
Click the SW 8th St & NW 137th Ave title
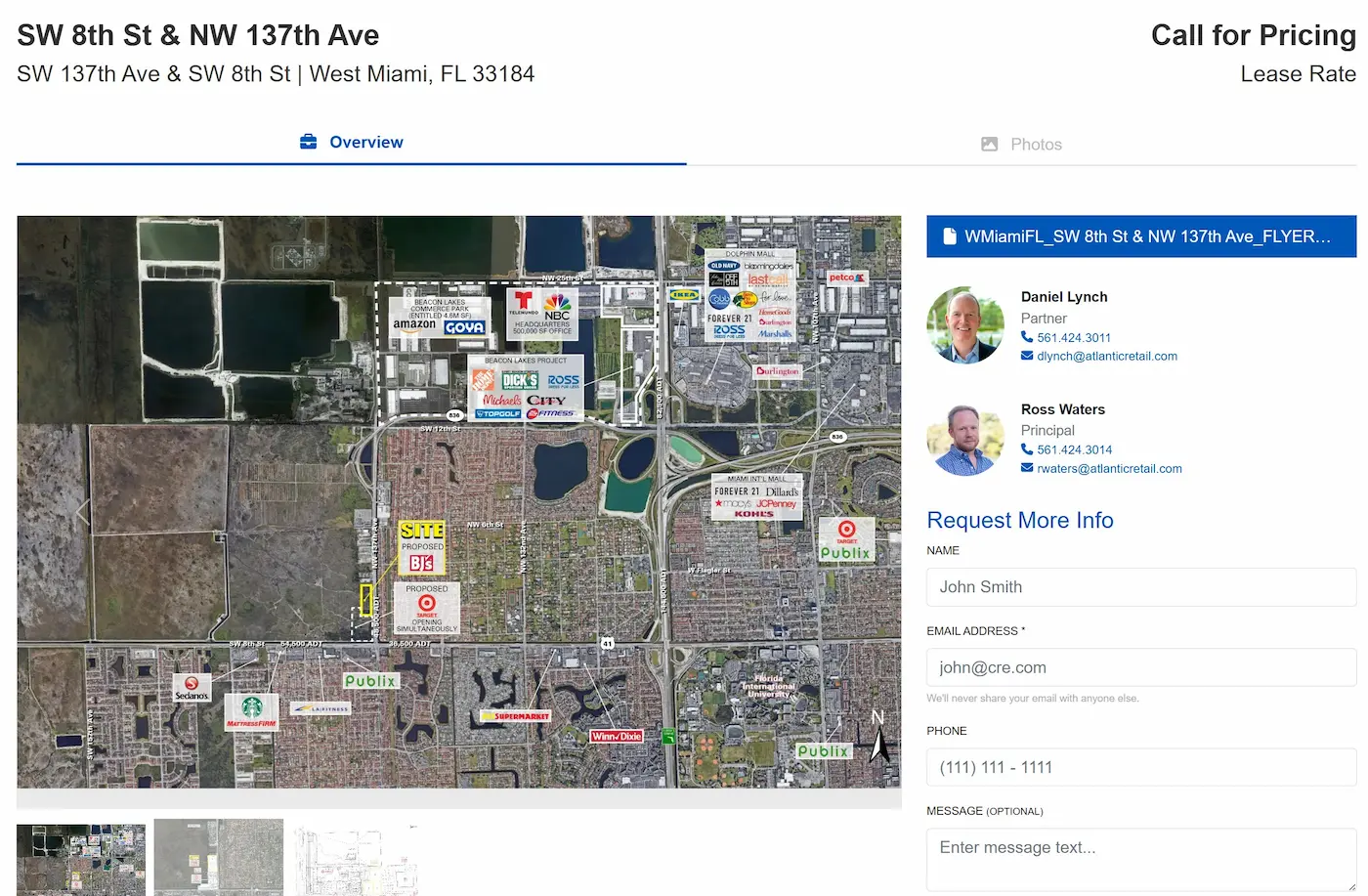[x=198, y=36]
